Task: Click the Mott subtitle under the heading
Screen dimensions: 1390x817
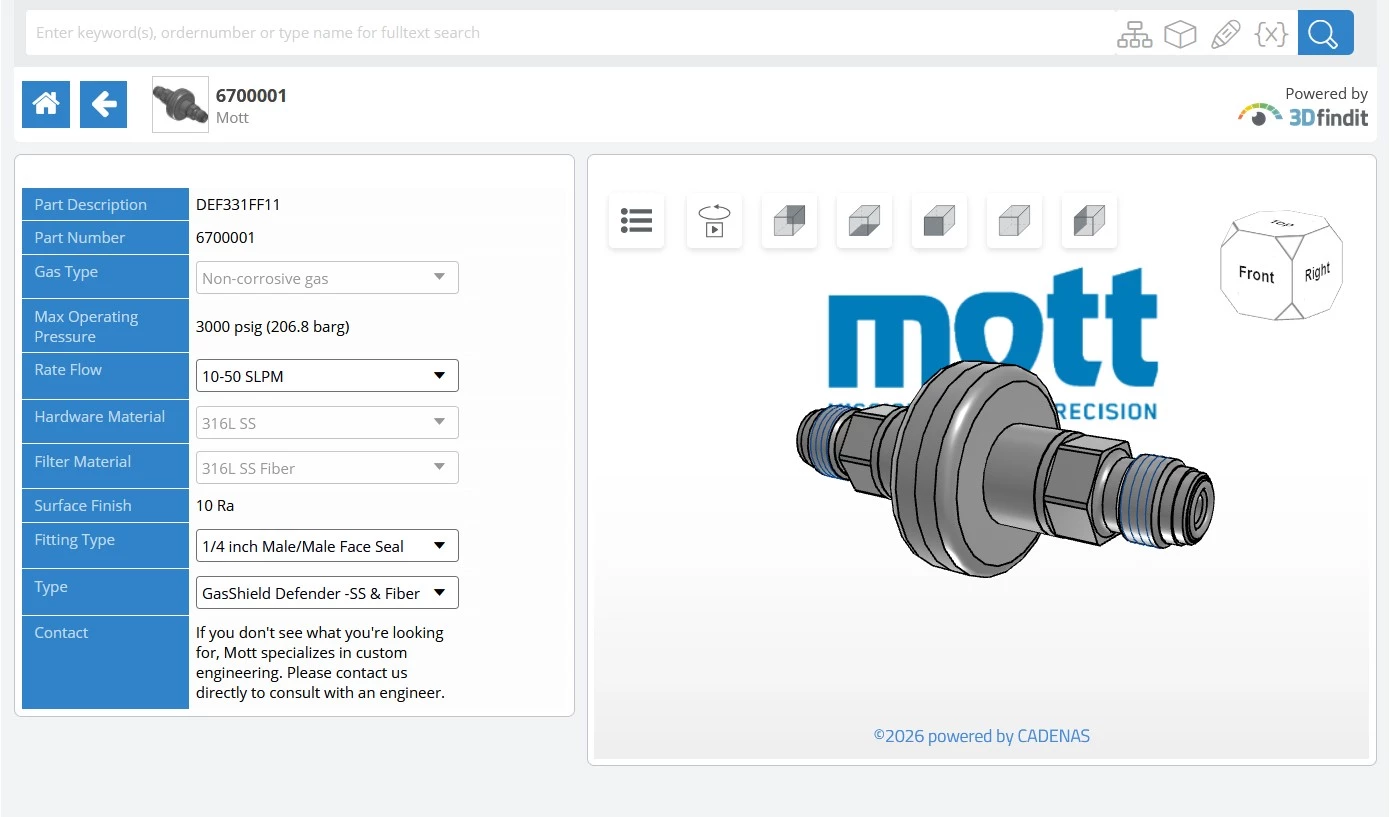Action: pos(232,118)
